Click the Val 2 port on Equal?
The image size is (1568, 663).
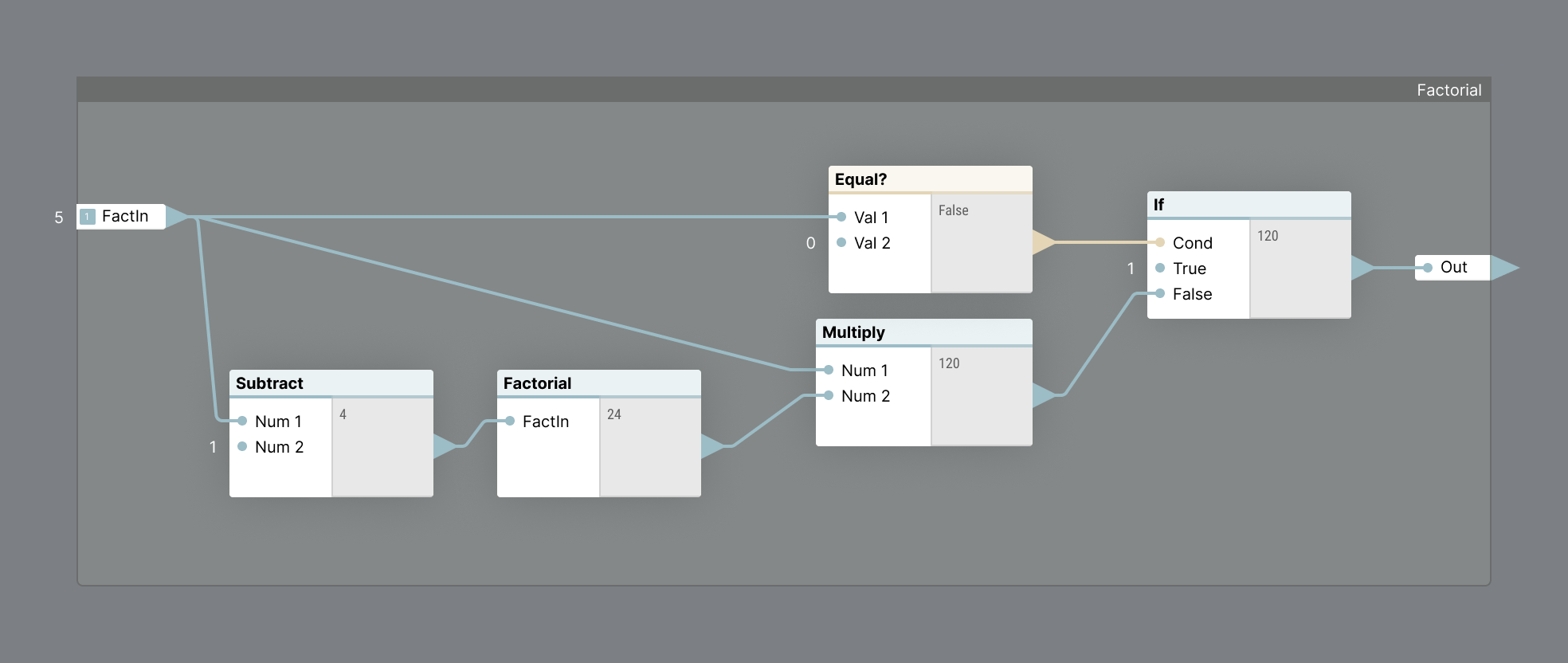click(842, 242)
